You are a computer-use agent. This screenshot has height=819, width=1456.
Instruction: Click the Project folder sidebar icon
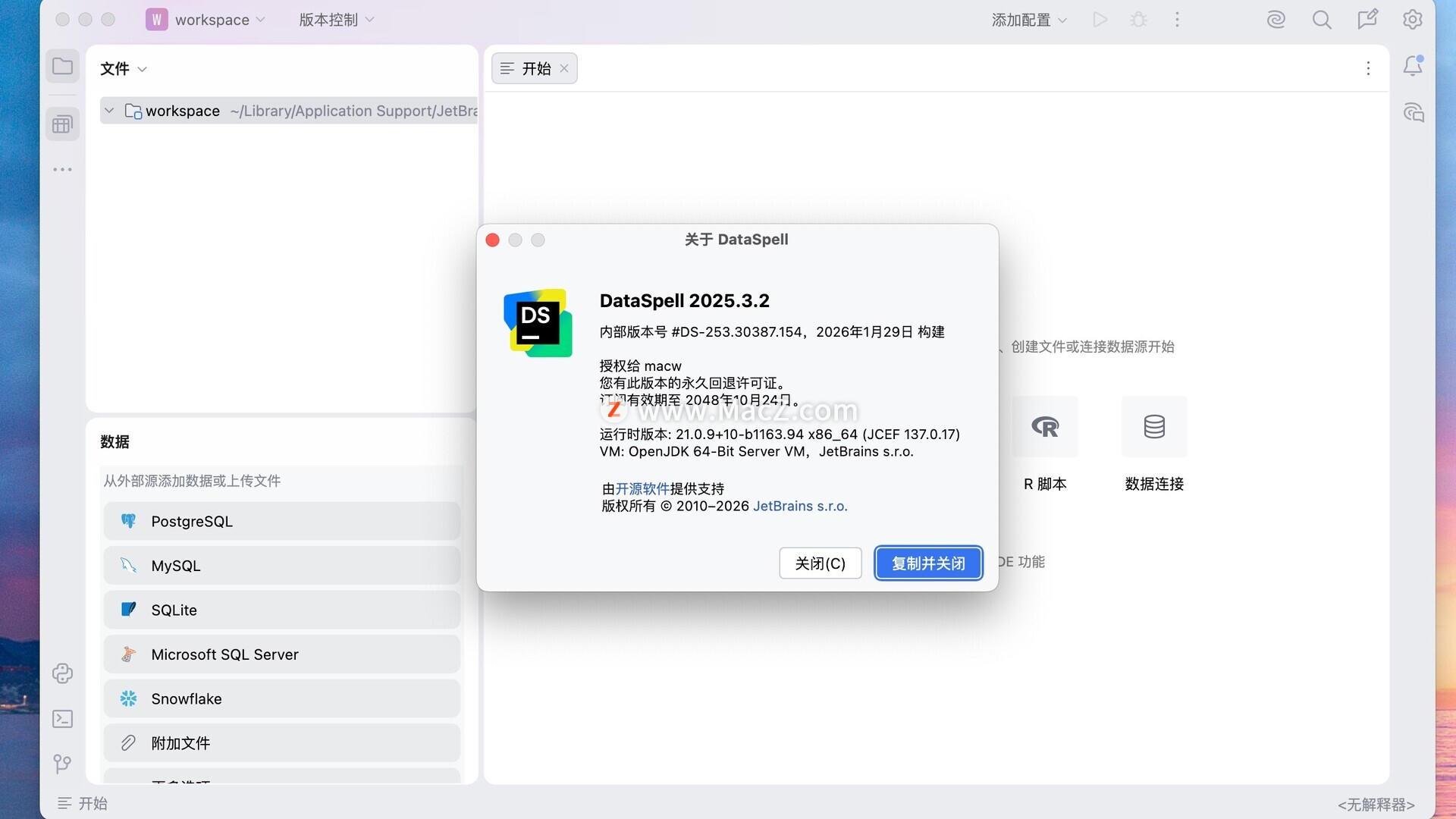click(62, 67)
